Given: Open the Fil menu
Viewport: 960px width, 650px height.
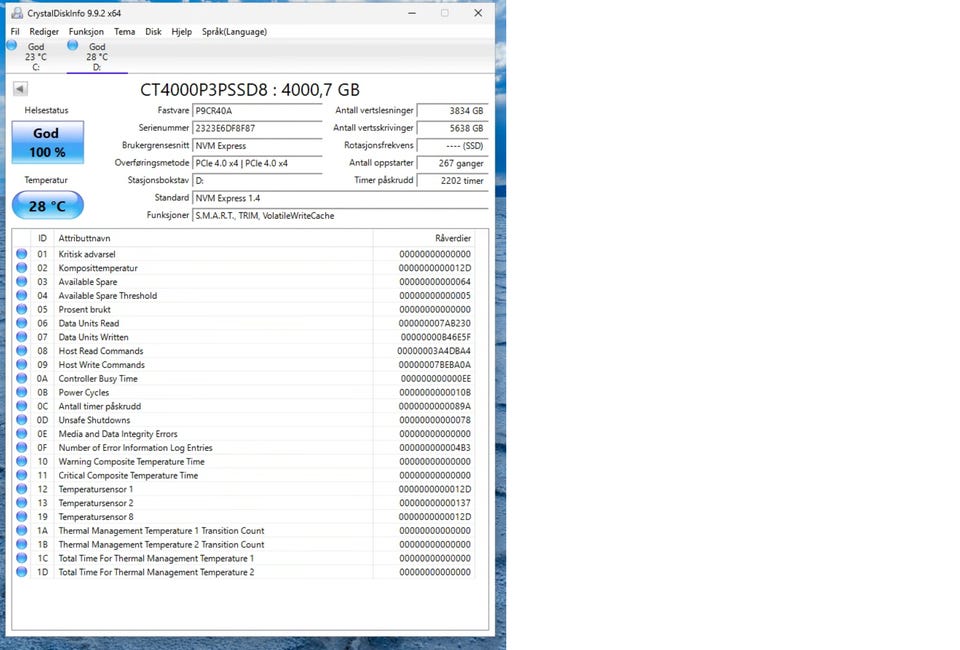Looking at the screenshot, I should (x=15, y=31).
